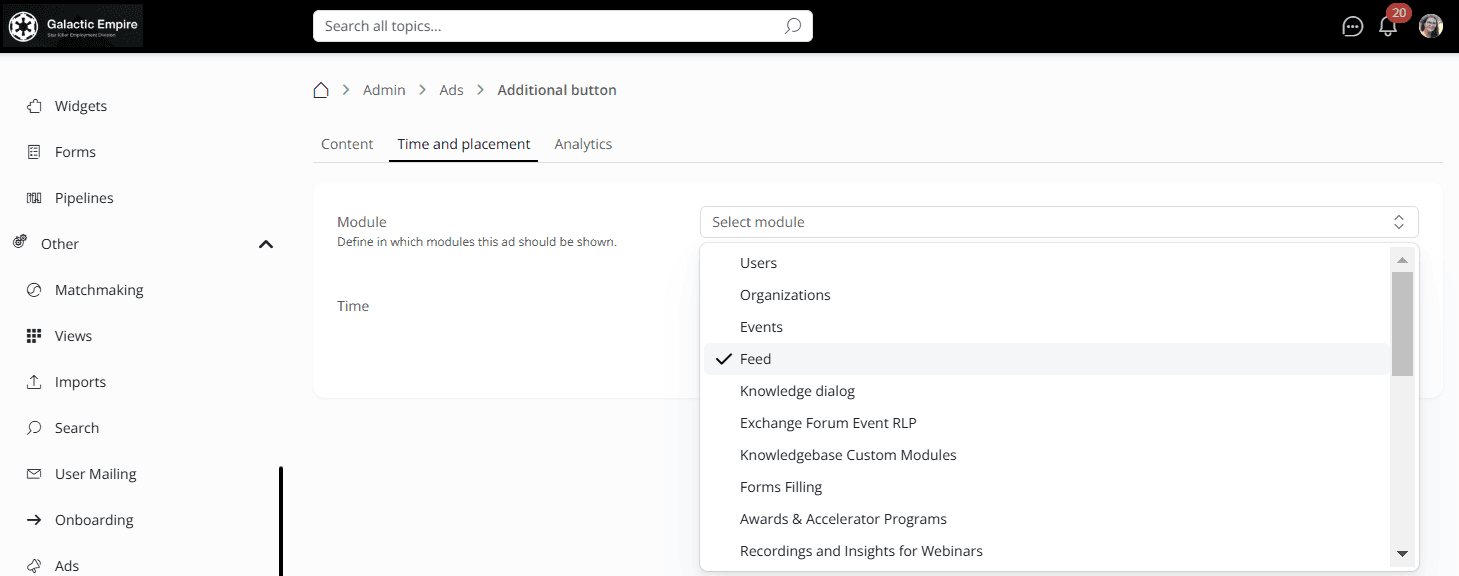1459x576 pixels.
Task: Open Widgets in the sidebar
Action: pos(80,106)
